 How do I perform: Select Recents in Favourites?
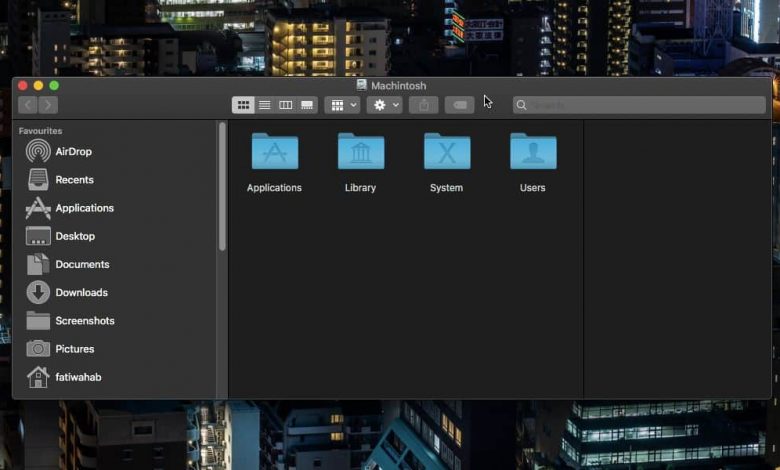tap(60, 180)
